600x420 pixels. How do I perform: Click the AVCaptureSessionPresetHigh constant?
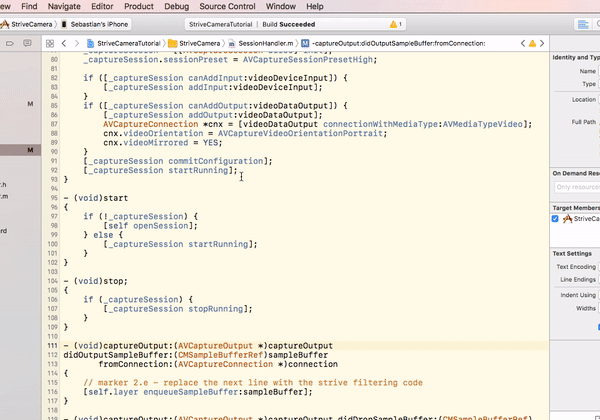[308, 60]
